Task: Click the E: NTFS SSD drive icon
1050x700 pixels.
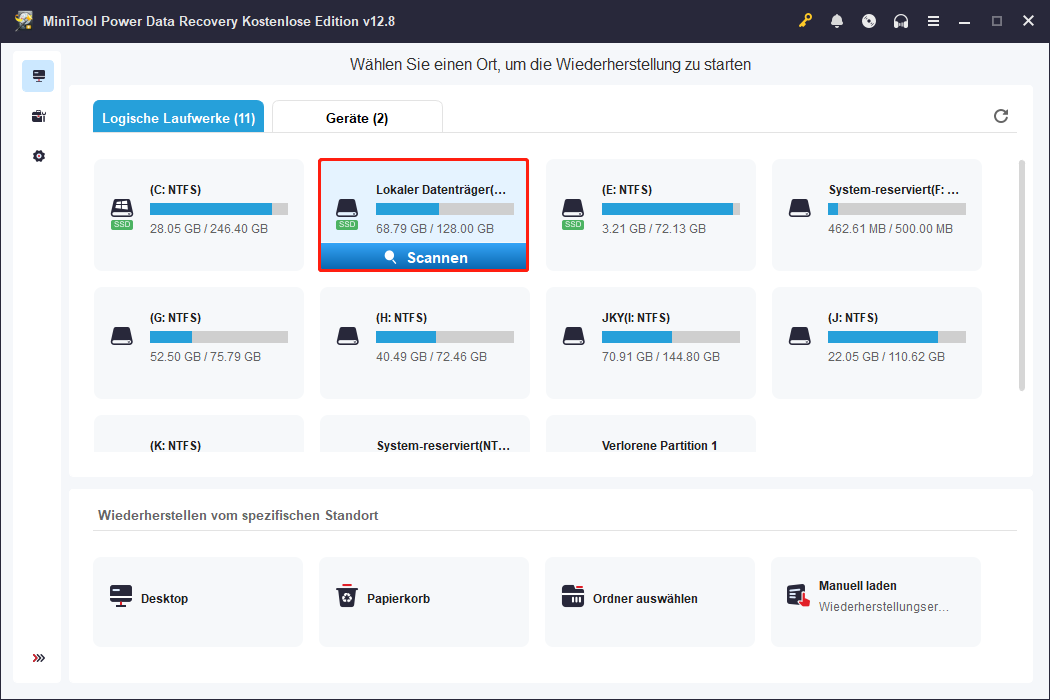Action: (573, 214)
